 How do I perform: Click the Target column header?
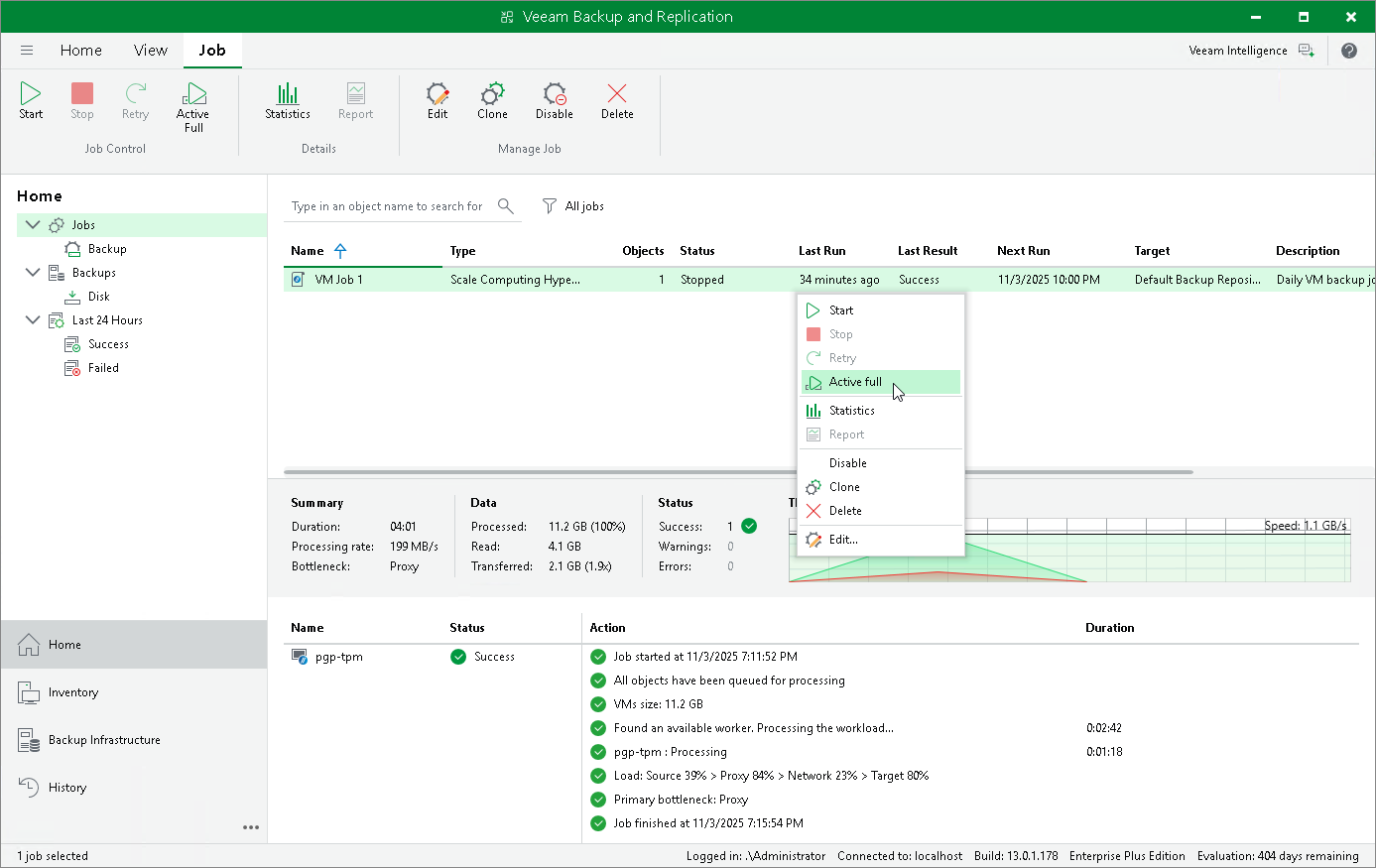tap(1153, 251)
